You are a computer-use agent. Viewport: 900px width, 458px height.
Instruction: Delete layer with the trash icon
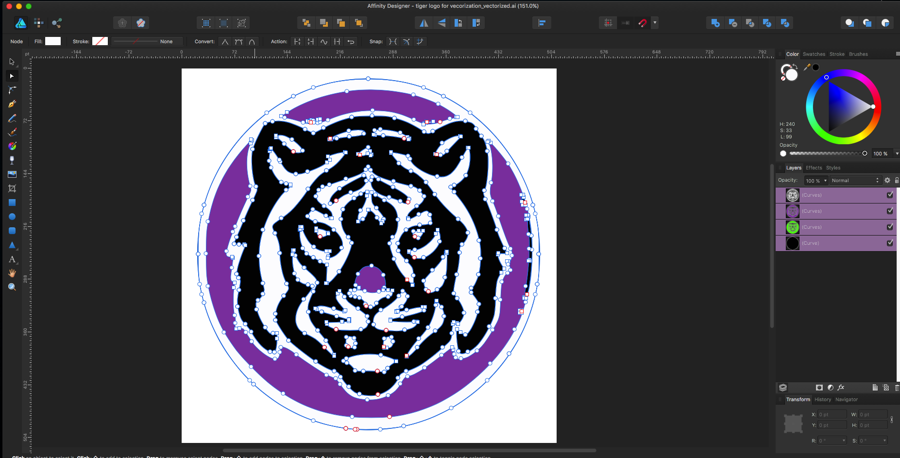coord(897,388)
